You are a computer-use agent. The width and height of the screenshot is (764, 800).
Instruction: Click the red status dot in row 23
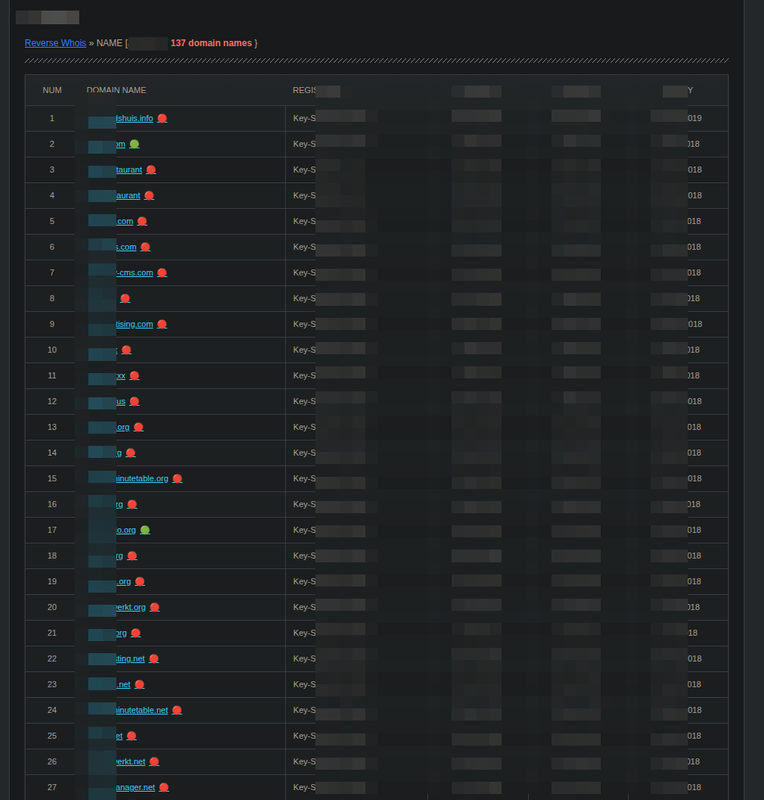[139, 685]
